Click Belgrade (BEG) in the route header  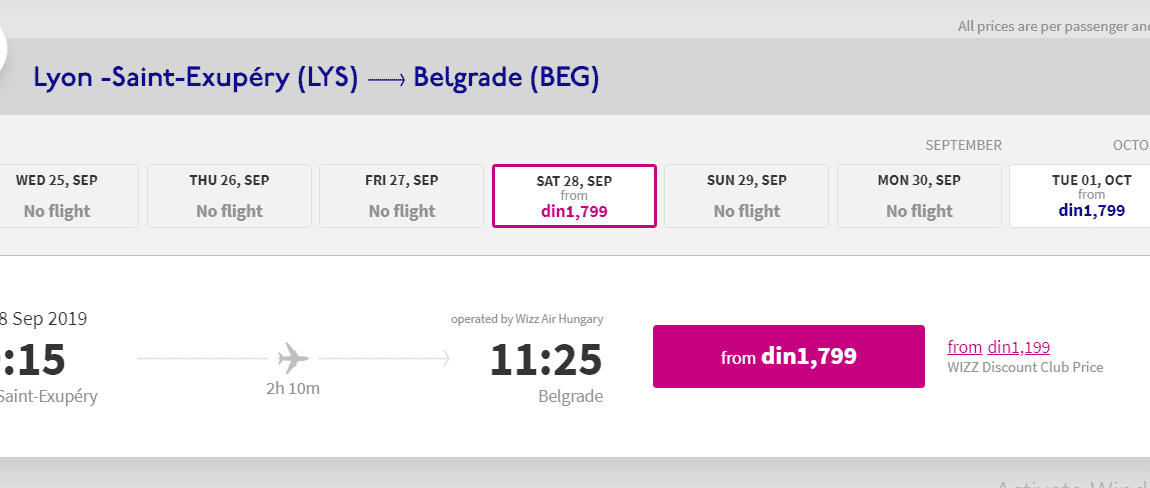(506, 78)
